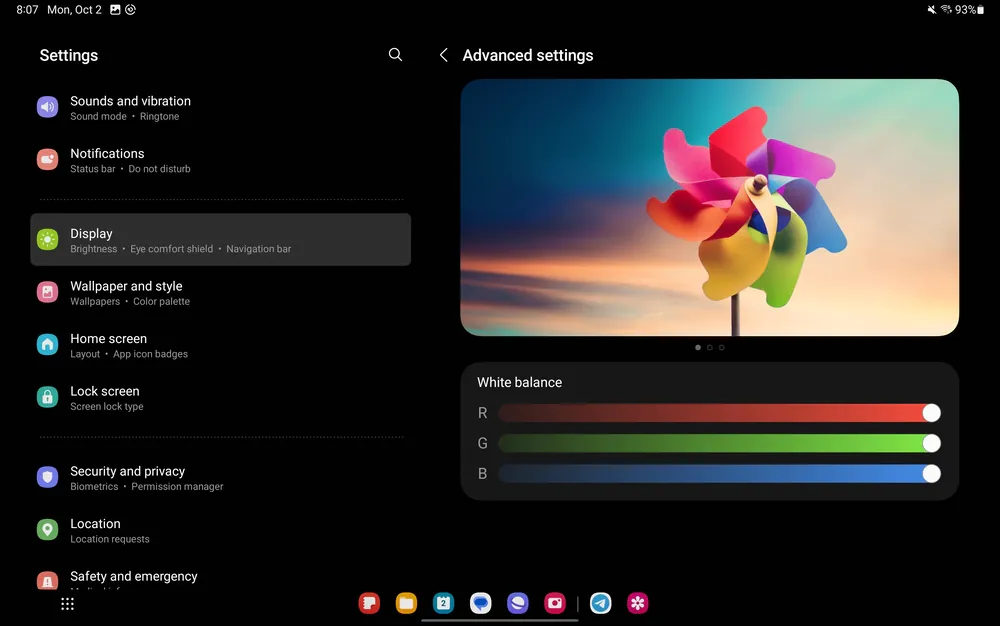Tap the circular notification icon beside the date

pos(131,10)
